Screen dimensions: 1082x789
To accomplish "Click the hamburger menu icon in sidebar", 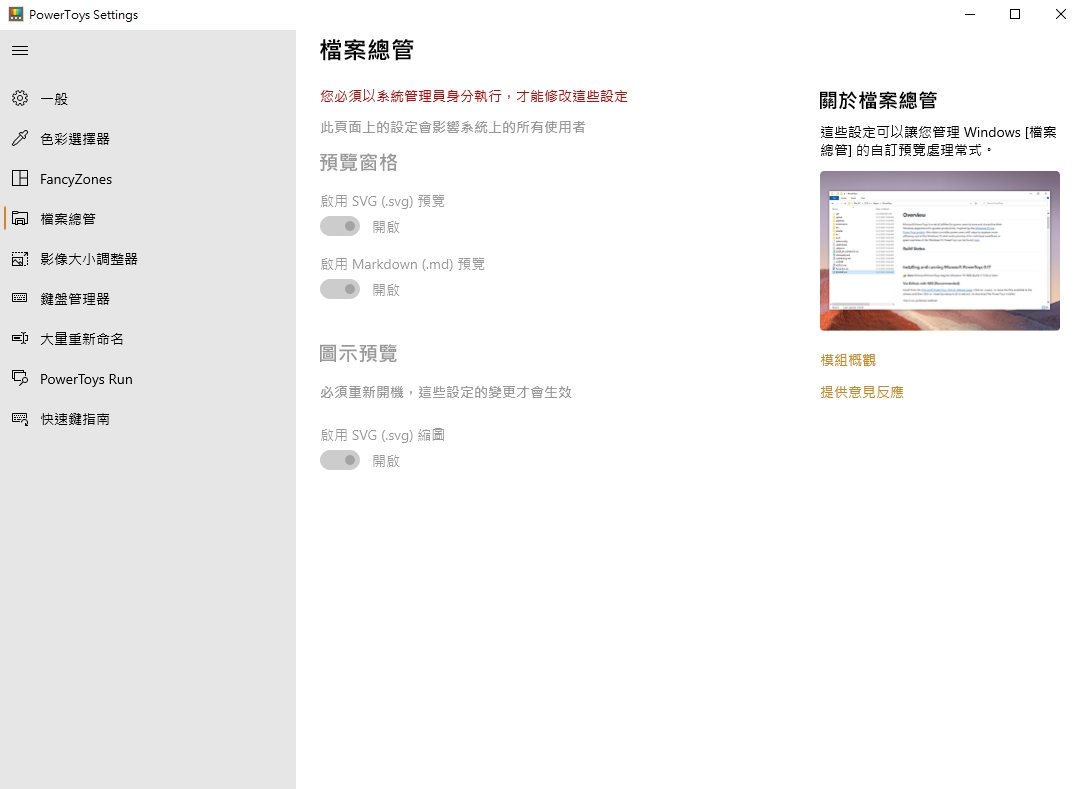I will pos(20,51).
